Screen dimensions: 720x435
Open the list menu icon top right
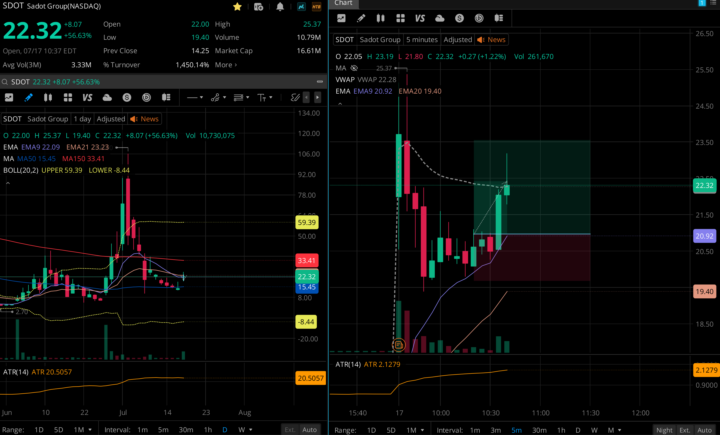[713, 3]
